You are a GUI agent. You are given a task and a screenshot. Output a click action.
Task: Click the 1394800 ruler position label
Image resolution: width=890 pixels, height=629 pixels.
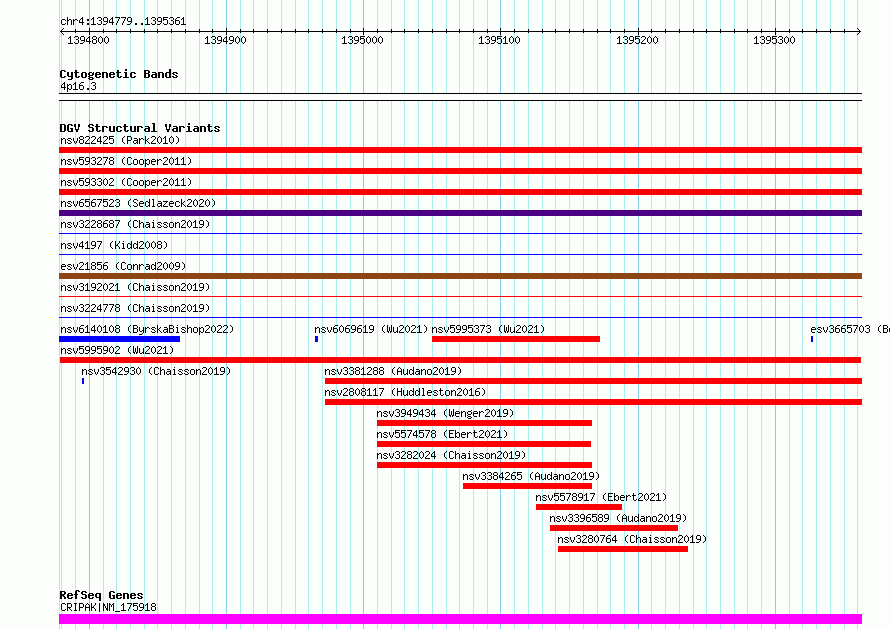pos(88,40)
